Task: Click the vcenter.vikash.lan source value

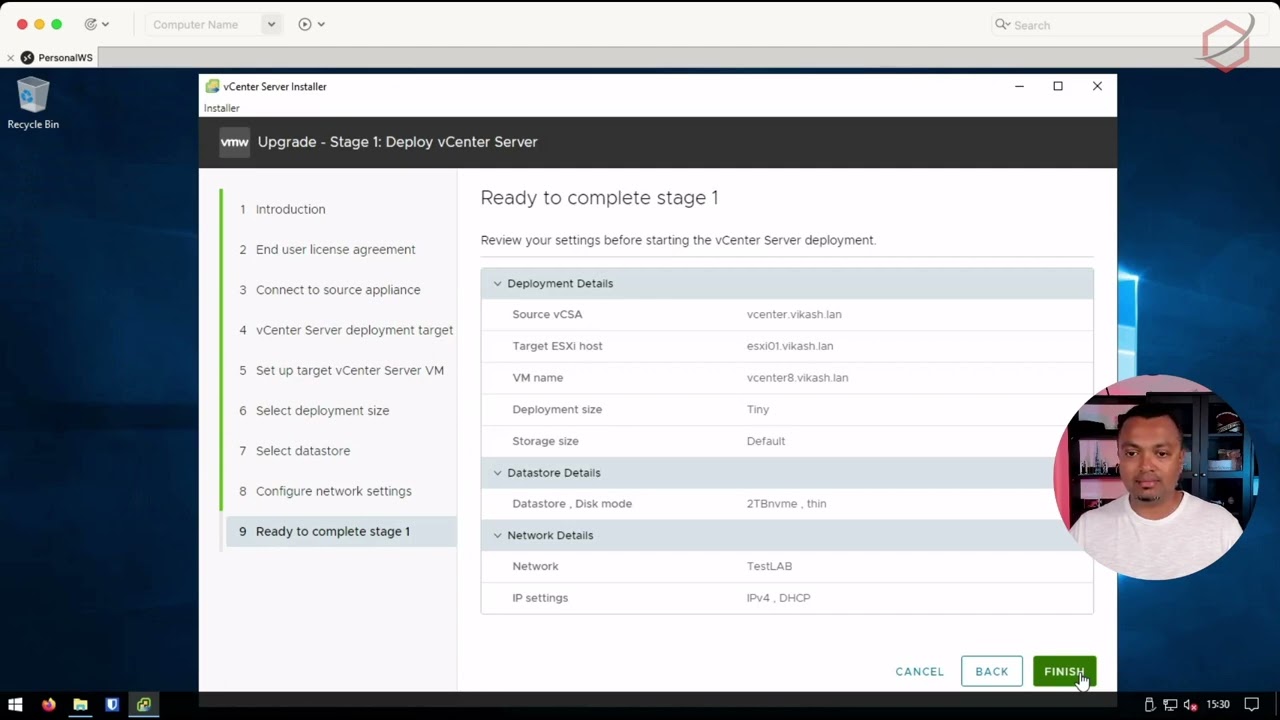Action: [x=794, y=314]
